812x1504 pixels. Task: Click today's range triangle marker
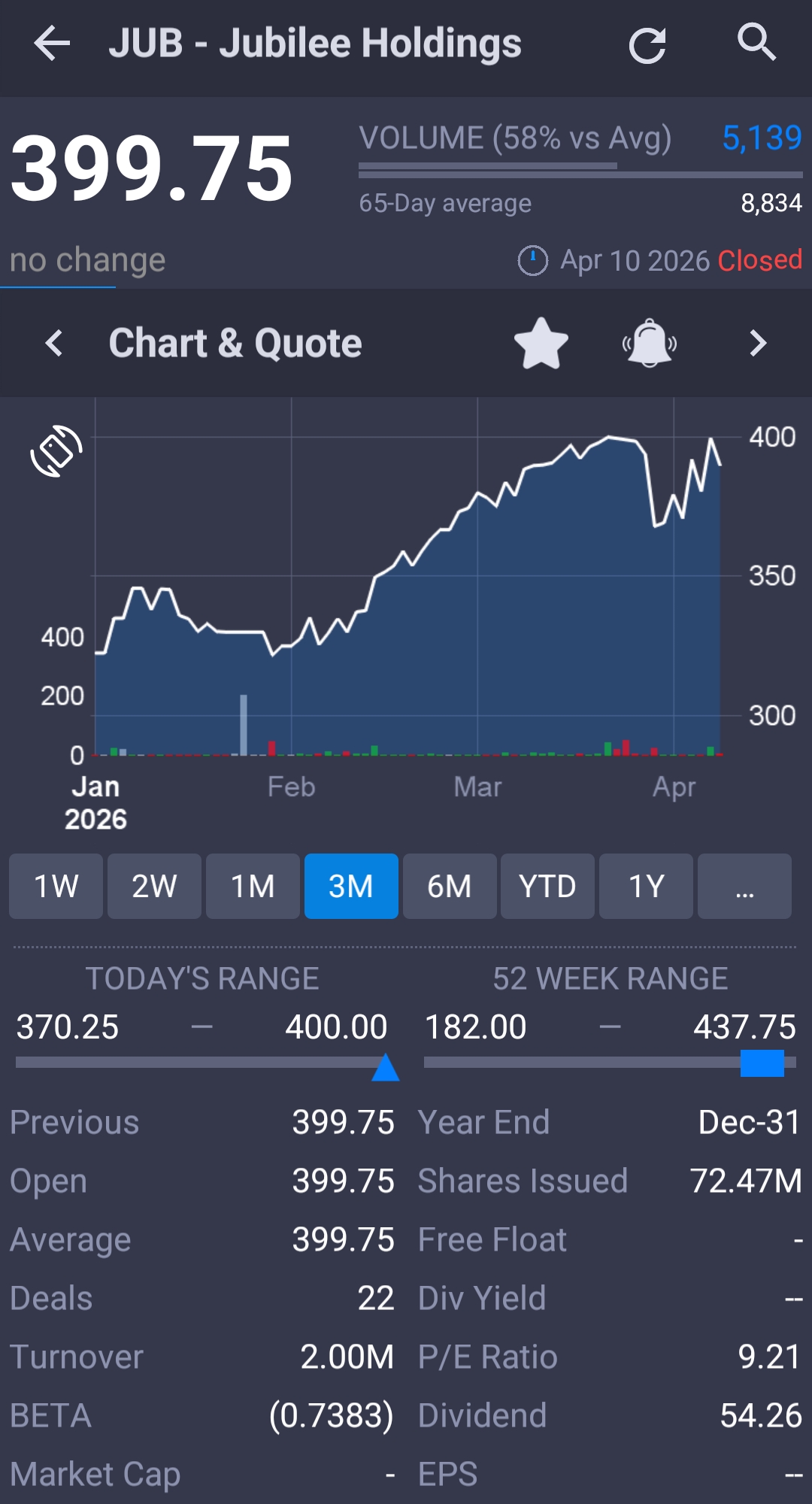point(386,1068)
